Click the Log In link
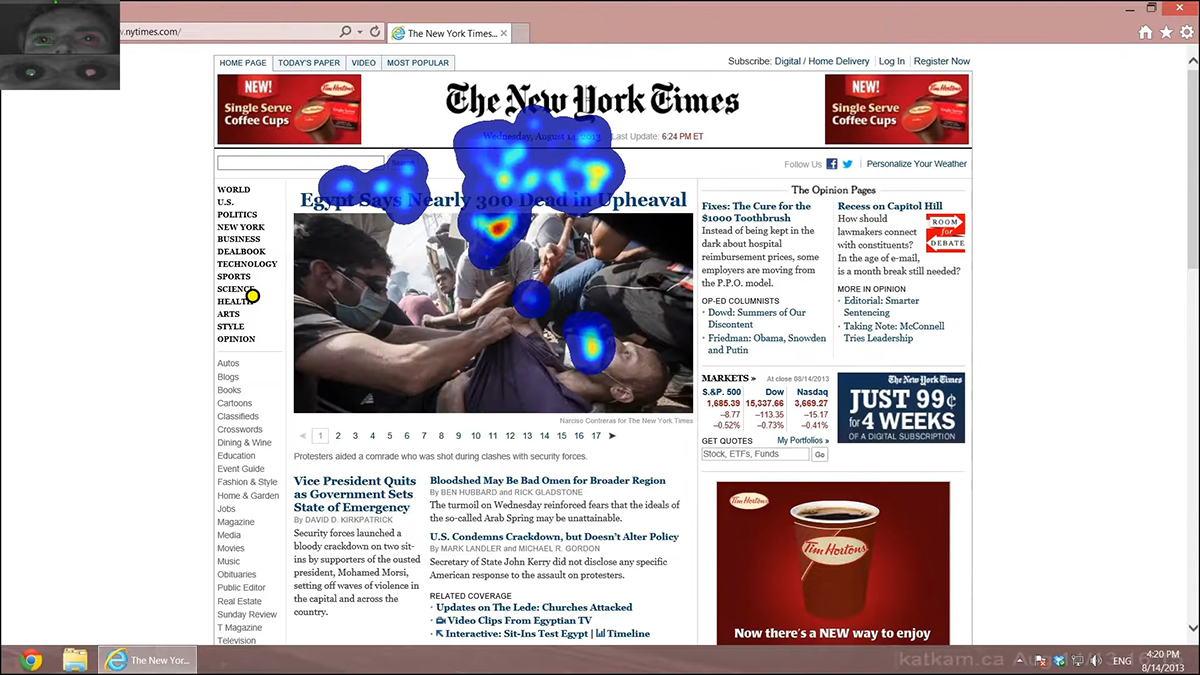Screen dimensions: 1200x675 click(892, 61)
